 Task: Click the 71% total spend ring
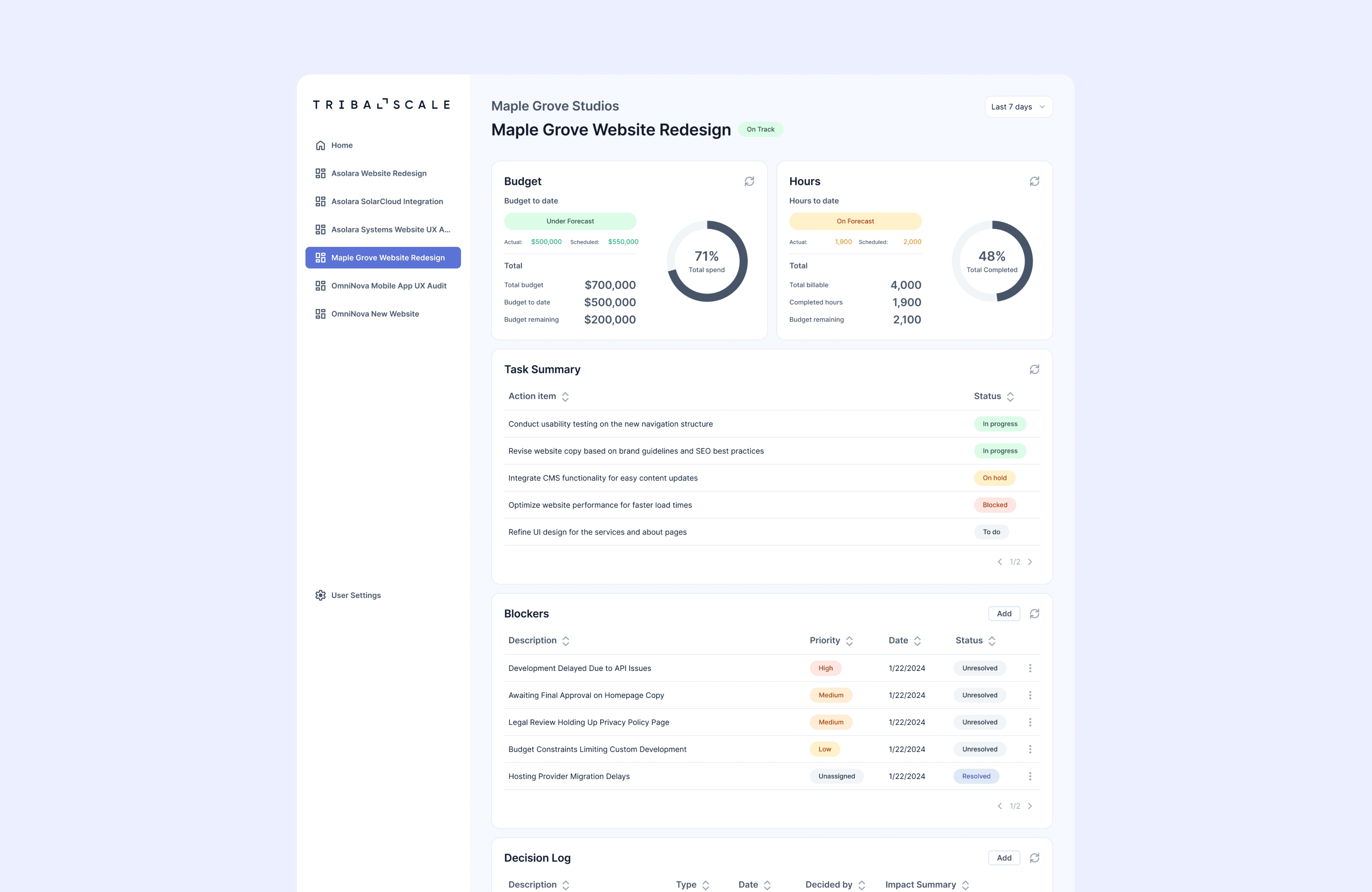point(707,261)
